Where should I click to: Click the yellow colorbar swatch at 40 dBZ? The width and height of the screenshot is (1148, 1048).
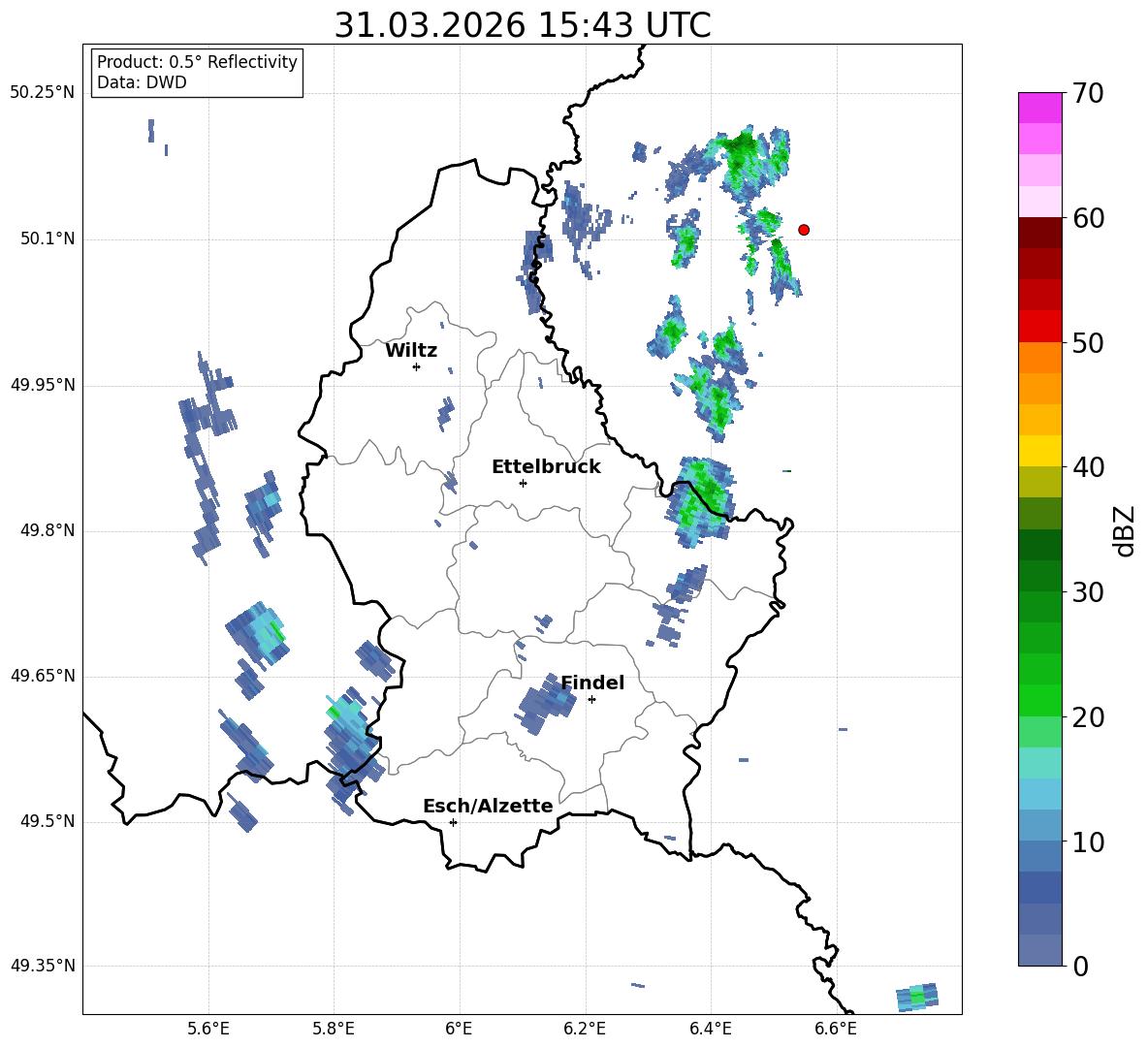(1039, 451)
